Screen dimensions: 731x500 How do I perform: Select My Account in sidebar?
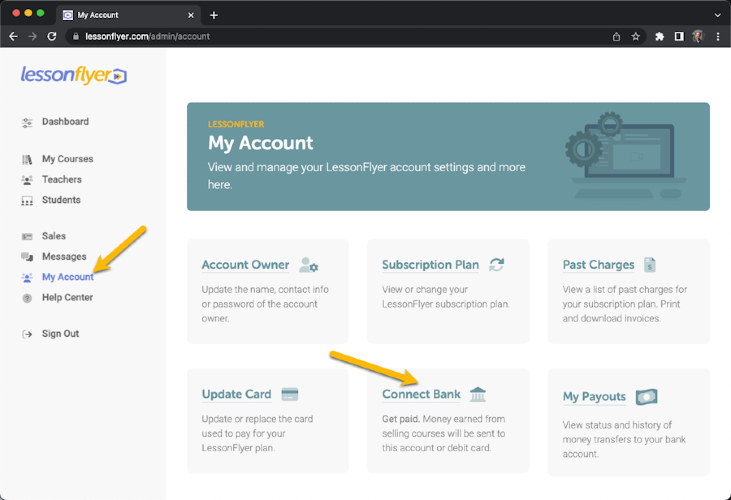68,277
